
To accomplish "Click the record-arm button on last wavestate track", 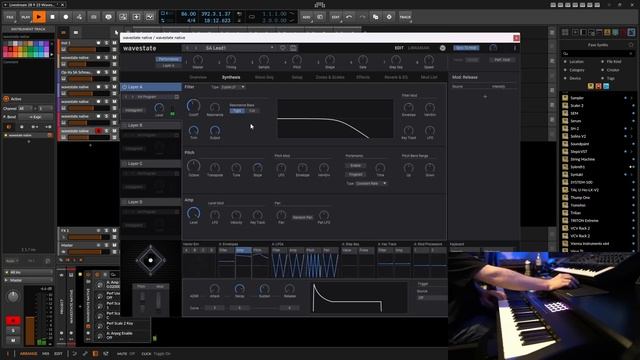I will [98, 131].
